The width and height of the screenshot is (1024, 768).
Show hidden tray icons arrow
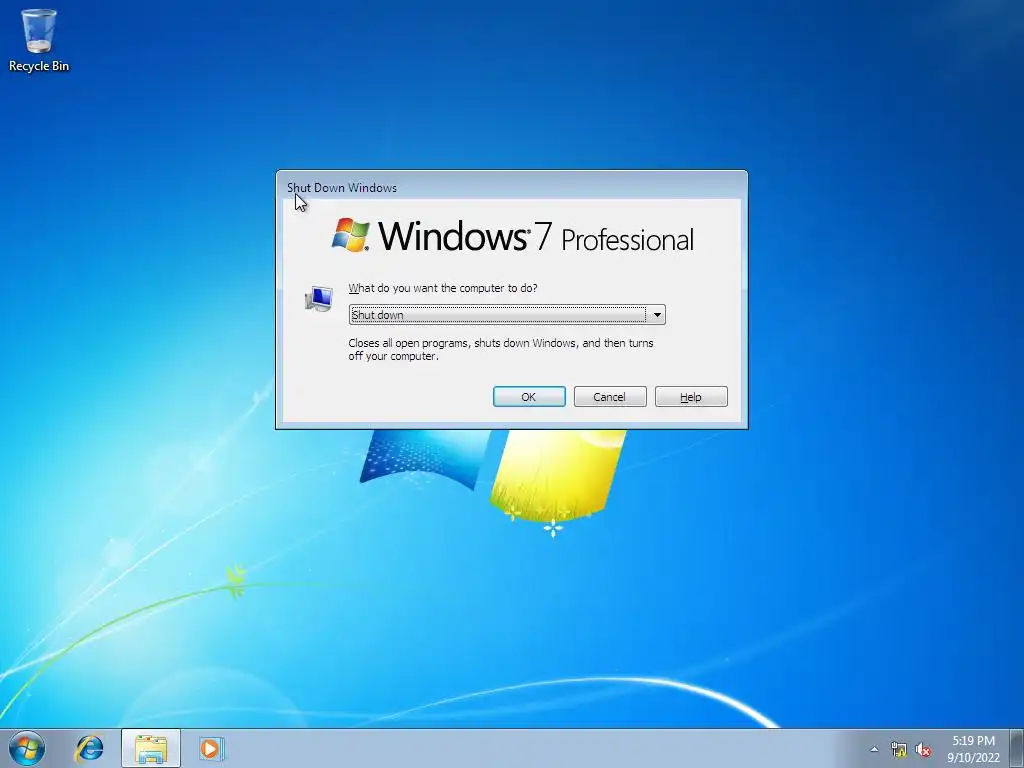pos(874,749)
